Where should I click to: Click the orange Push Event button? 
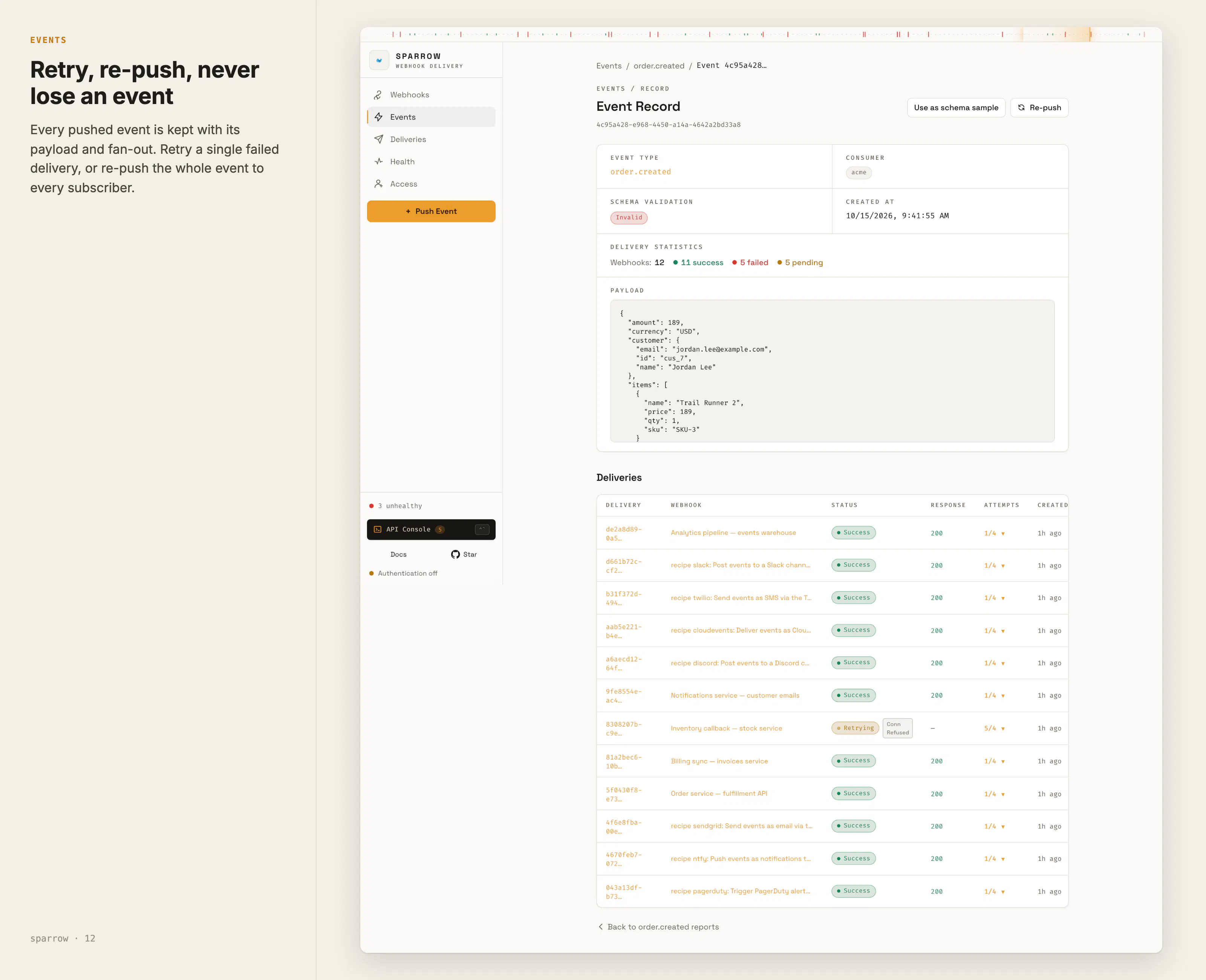[431, 211]
